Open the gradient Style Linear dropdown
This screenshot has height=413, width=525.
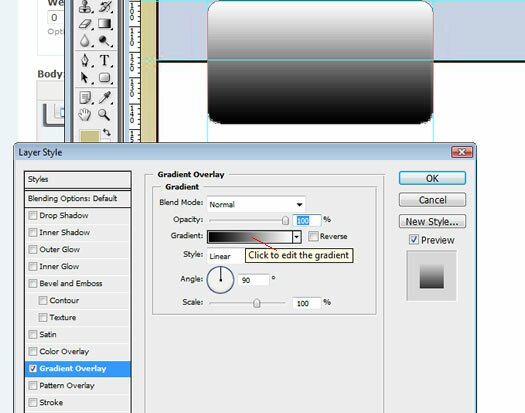[x=226, y=256]
